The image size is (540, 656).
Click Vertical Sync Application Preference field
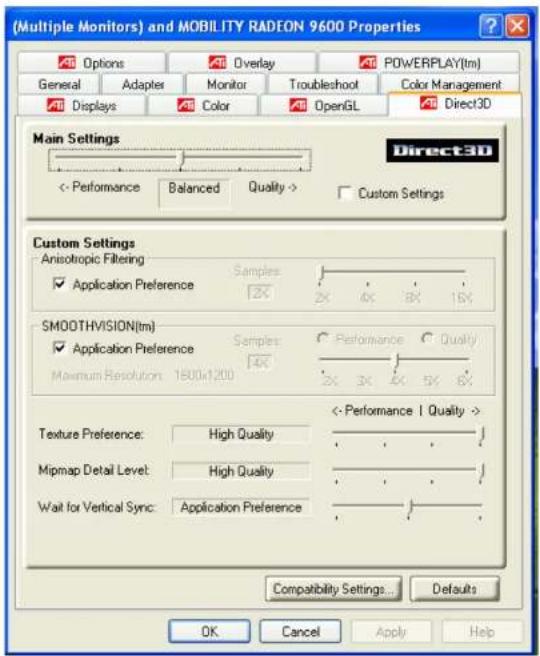tap(241, 507)
